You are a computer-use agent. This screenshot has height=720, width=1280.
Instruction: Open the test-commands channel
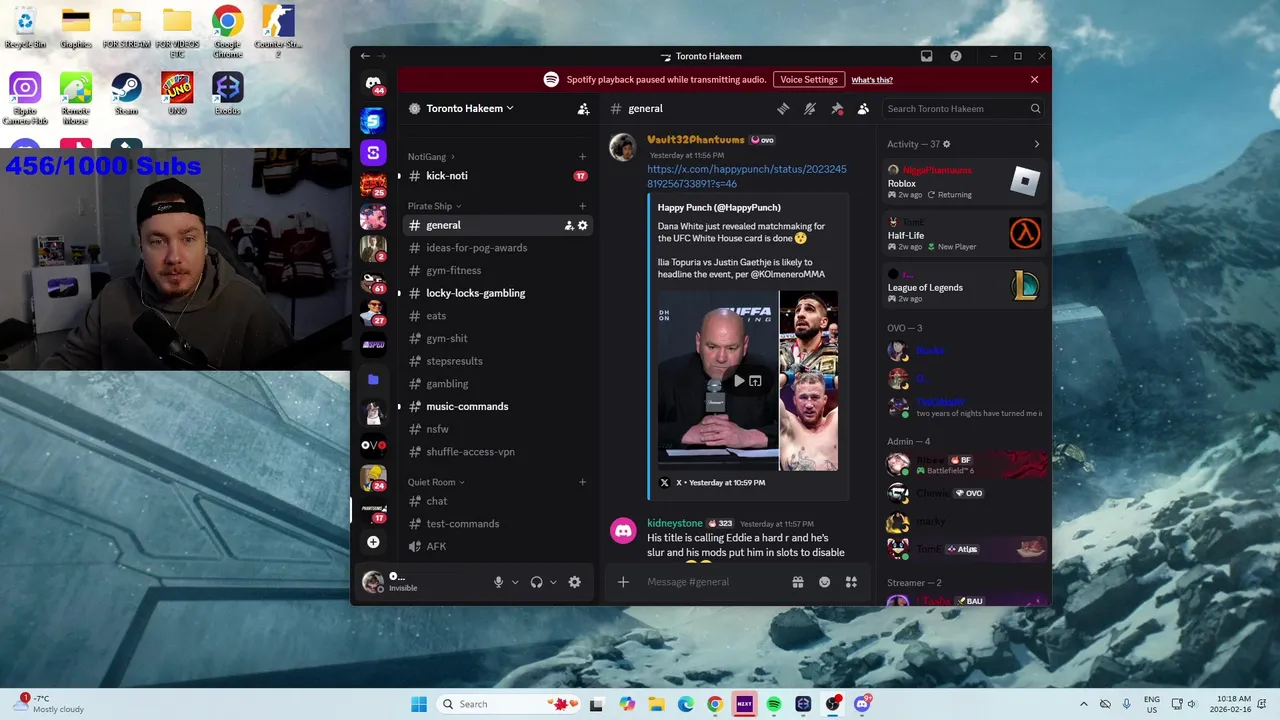(496, 524)
